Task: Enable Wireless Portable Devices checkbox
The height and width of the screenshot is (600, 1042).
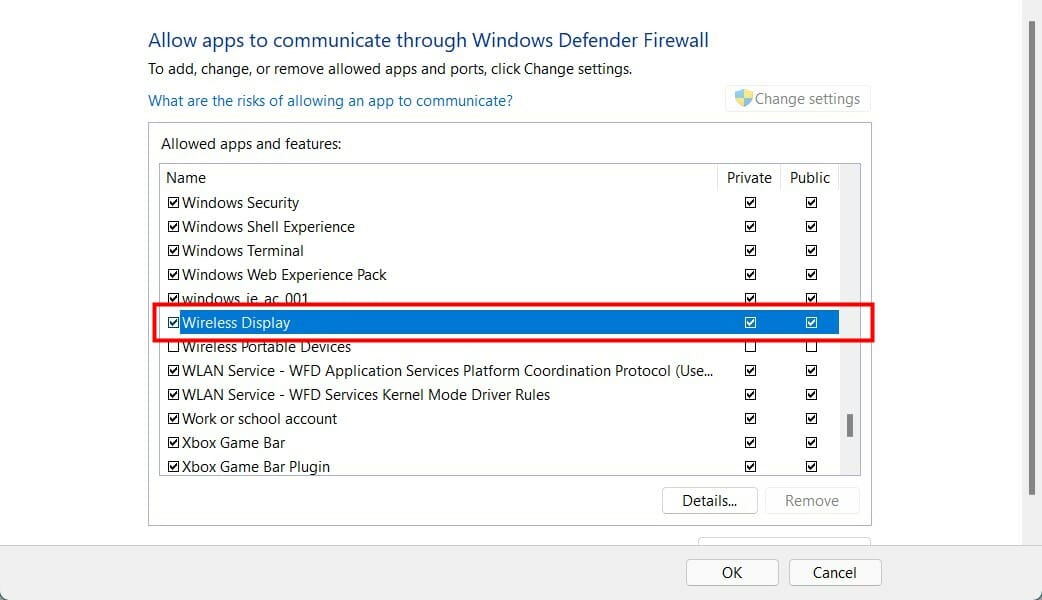Action: coord(174,347)
